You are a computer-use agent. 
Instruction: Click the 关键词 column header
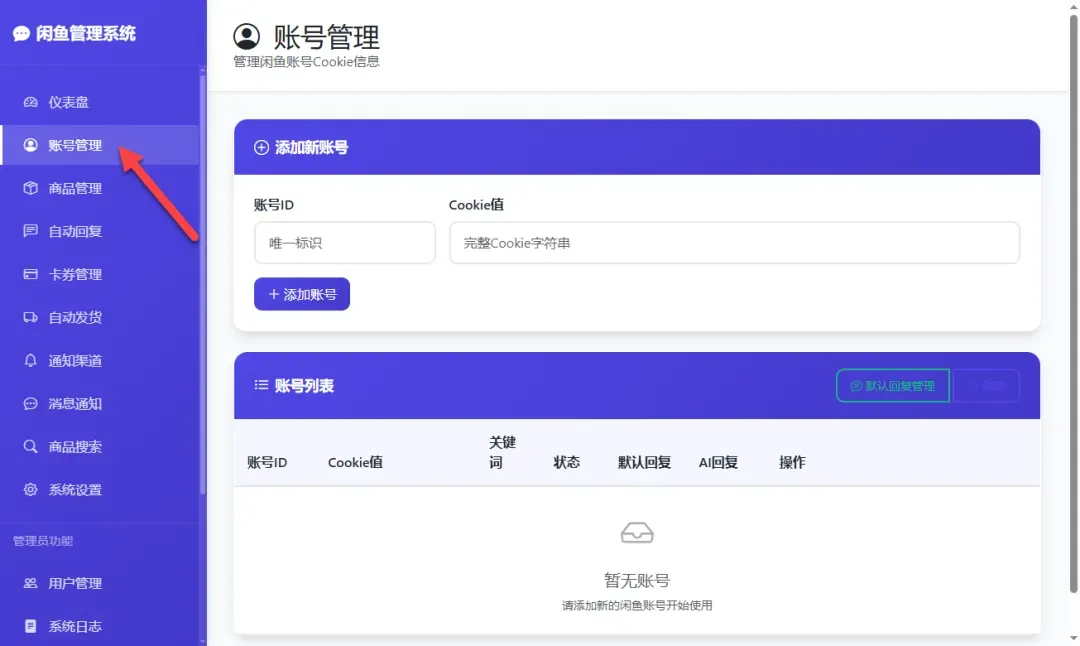(x=502, y=452)
